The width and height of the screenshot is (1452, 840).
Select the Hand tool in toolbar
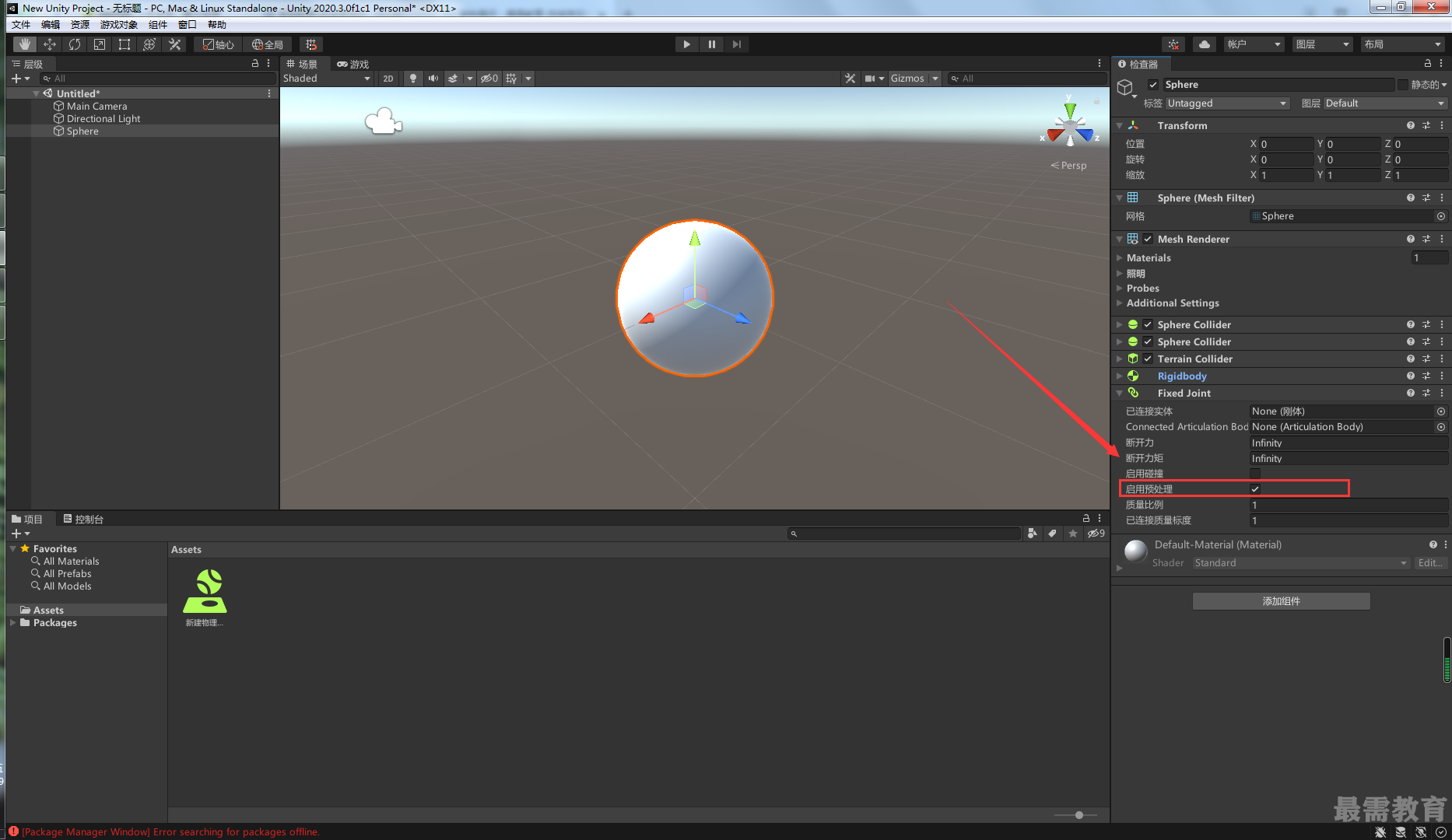tap(25, 44)
